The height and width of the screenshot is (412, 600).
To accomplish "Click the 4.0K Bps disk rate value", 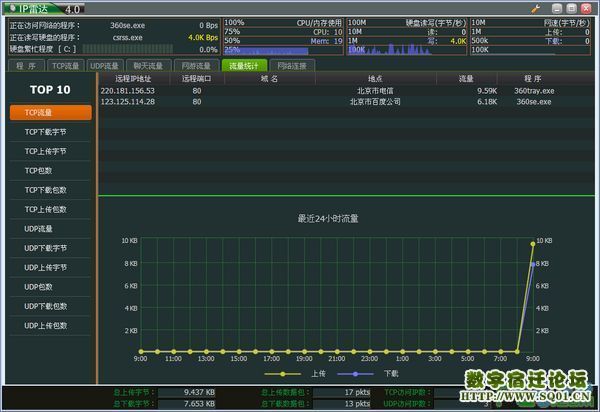I will point(203,37).
